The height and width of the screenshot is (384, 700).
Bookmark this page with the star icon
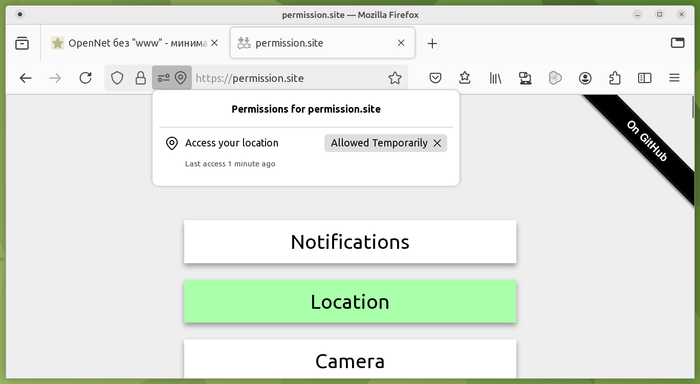click(395, 78)
